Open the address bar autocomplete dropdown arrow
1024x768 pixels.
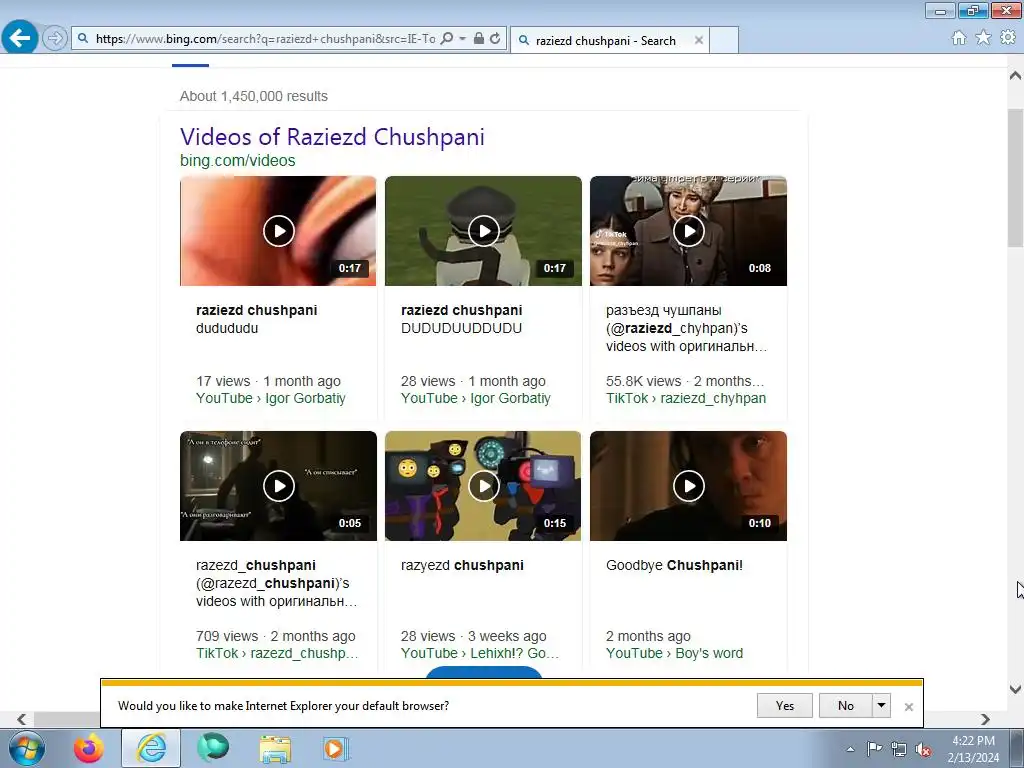(462, 39)
